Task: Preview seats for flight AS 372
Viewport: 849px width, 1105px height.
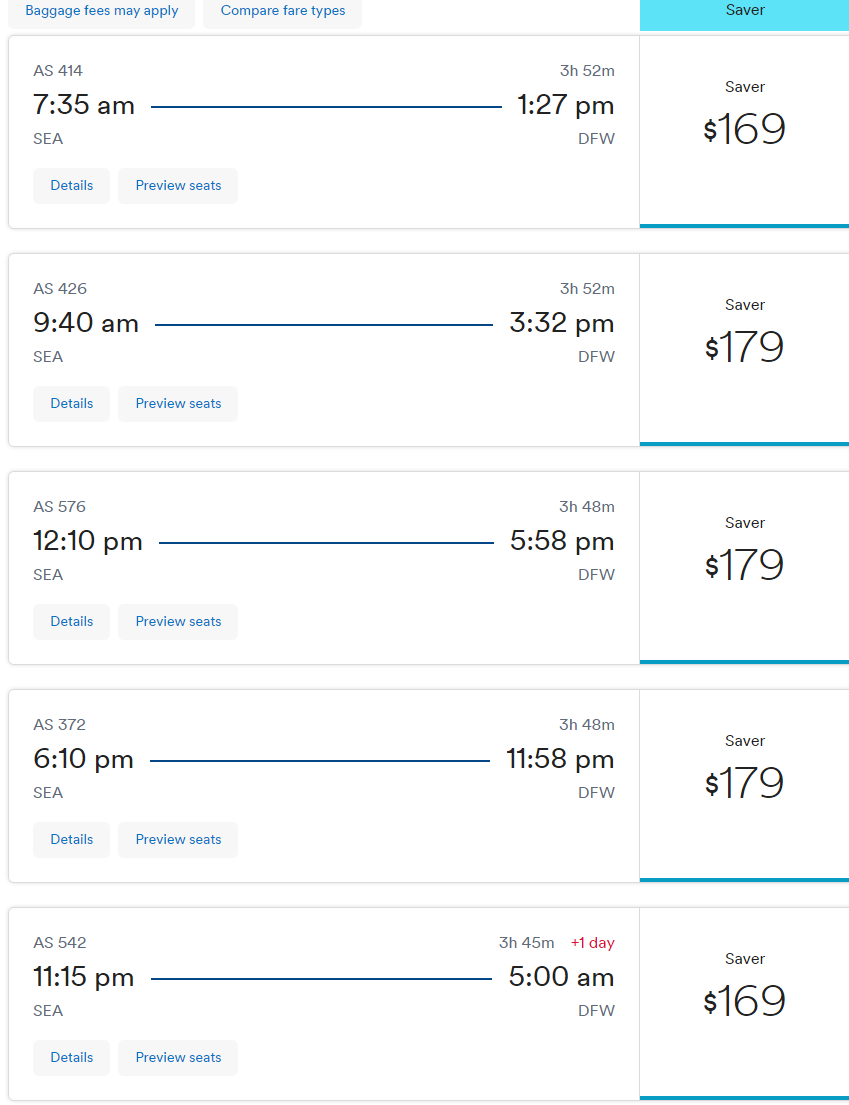Action: coord(178,839)
